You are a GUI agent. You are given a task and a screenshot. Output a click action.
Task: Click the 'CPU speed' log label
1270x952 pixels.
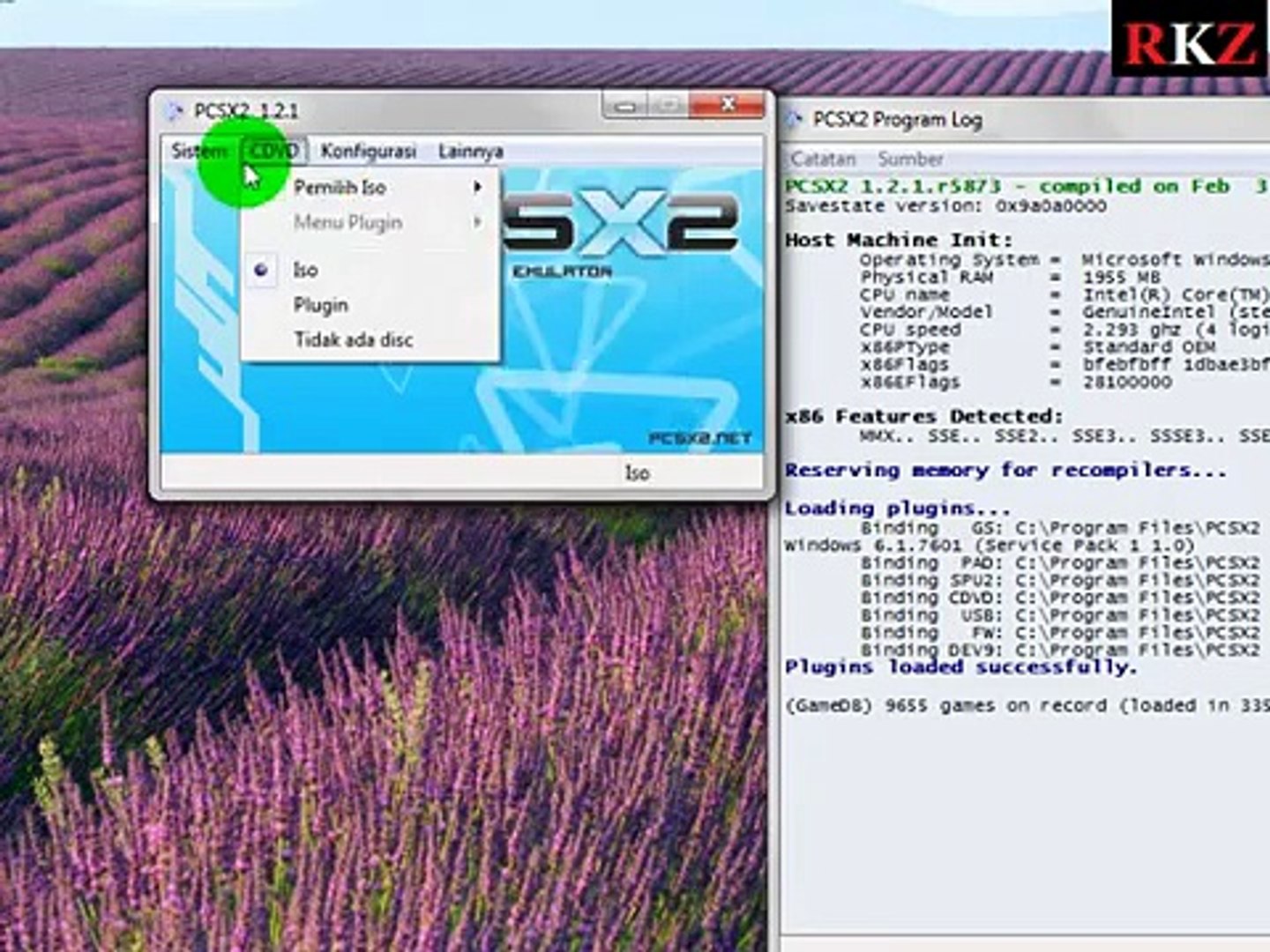[910, 330]
